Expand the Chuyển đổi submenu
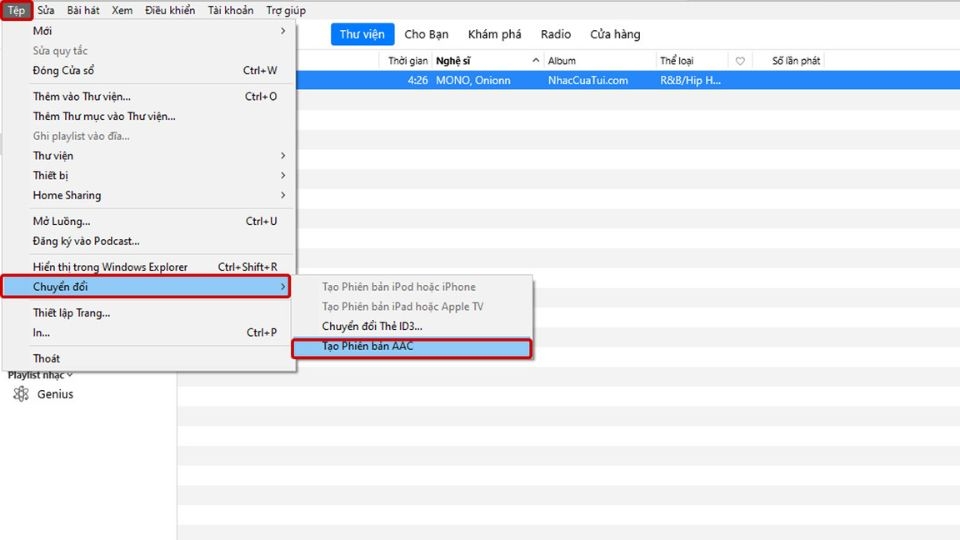The image size is (960, 540). [x=146, y=287]
